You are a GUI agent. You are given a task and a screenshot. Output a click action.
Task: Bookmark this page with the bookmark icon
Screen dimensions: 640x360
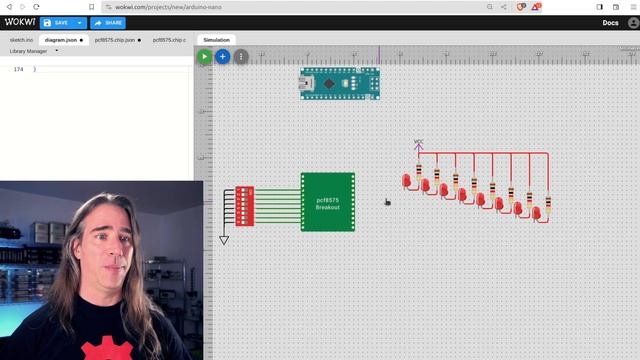(91, 7)
